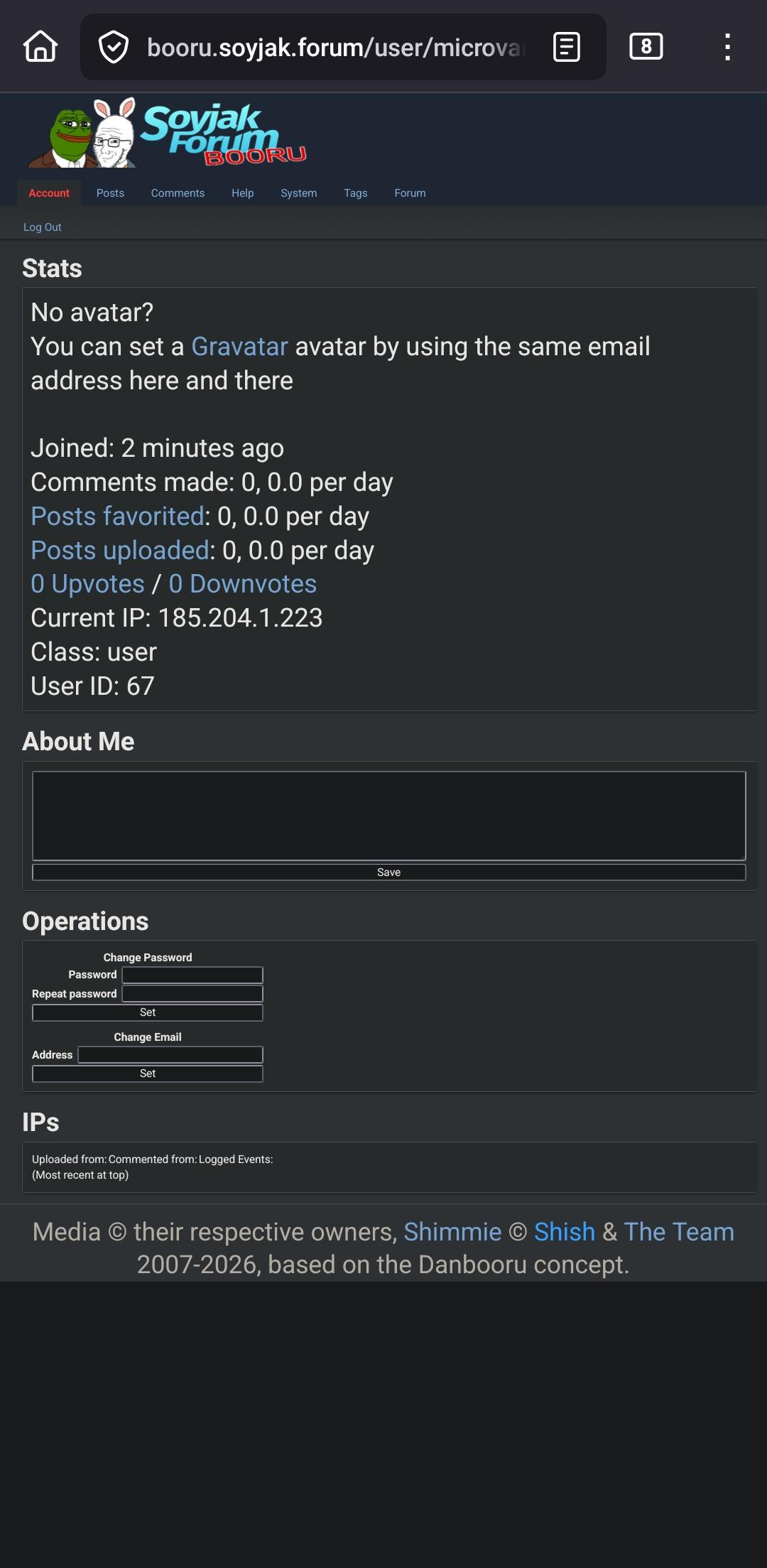
Task: Focus the Repeat password field
Action: [x=192, y=994]
